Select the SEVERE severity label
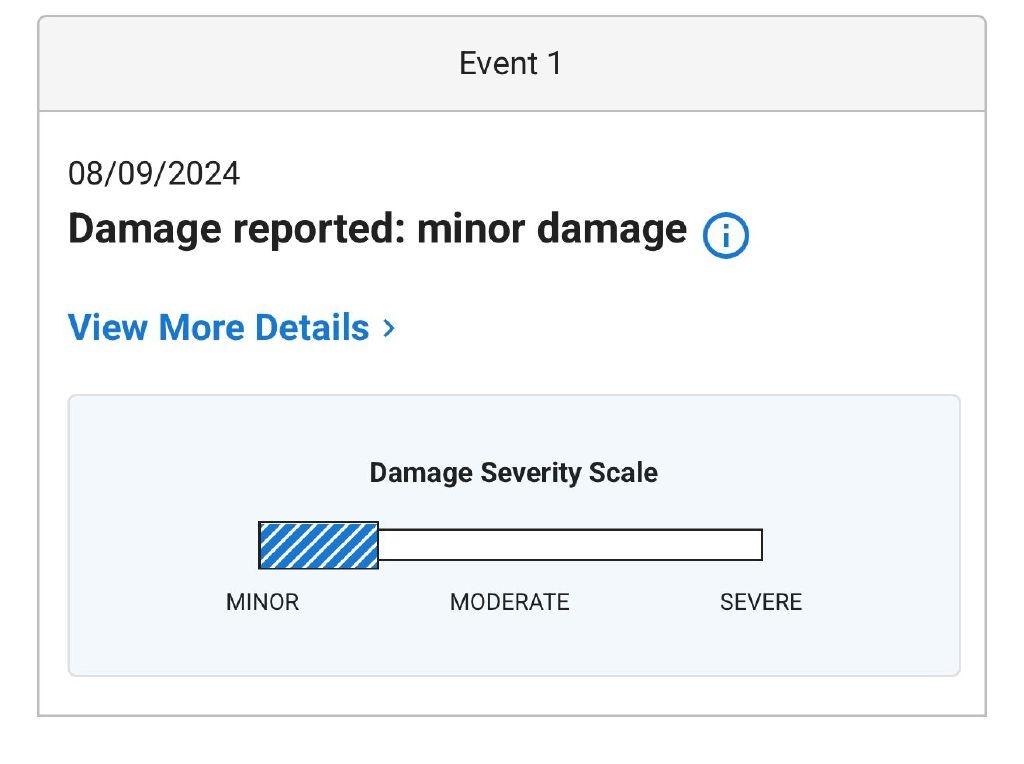Screen dimensions: 1024x764 (x=761, y=602)
